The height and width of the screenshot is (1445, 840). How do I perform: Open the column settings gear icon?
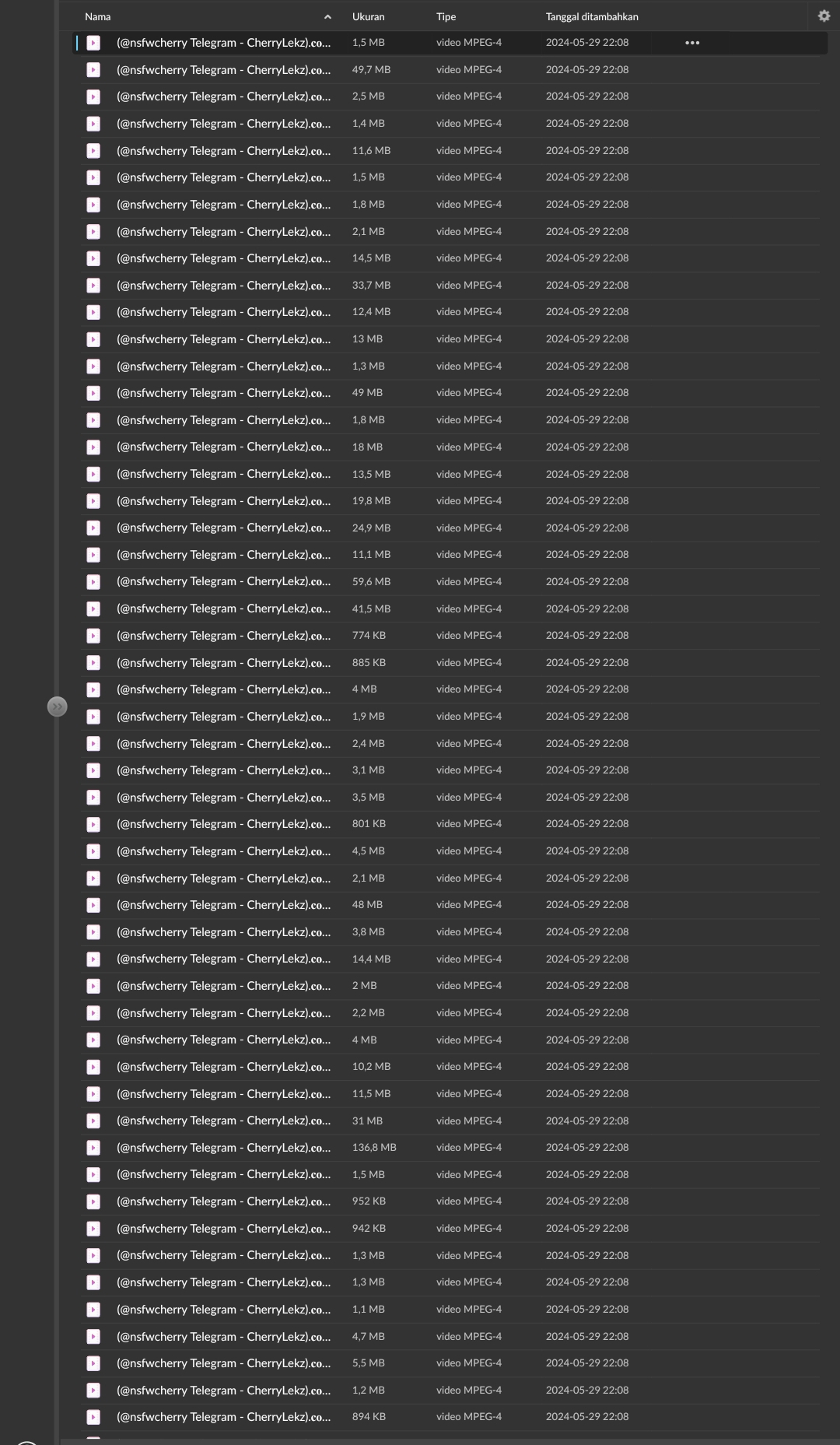824,16
